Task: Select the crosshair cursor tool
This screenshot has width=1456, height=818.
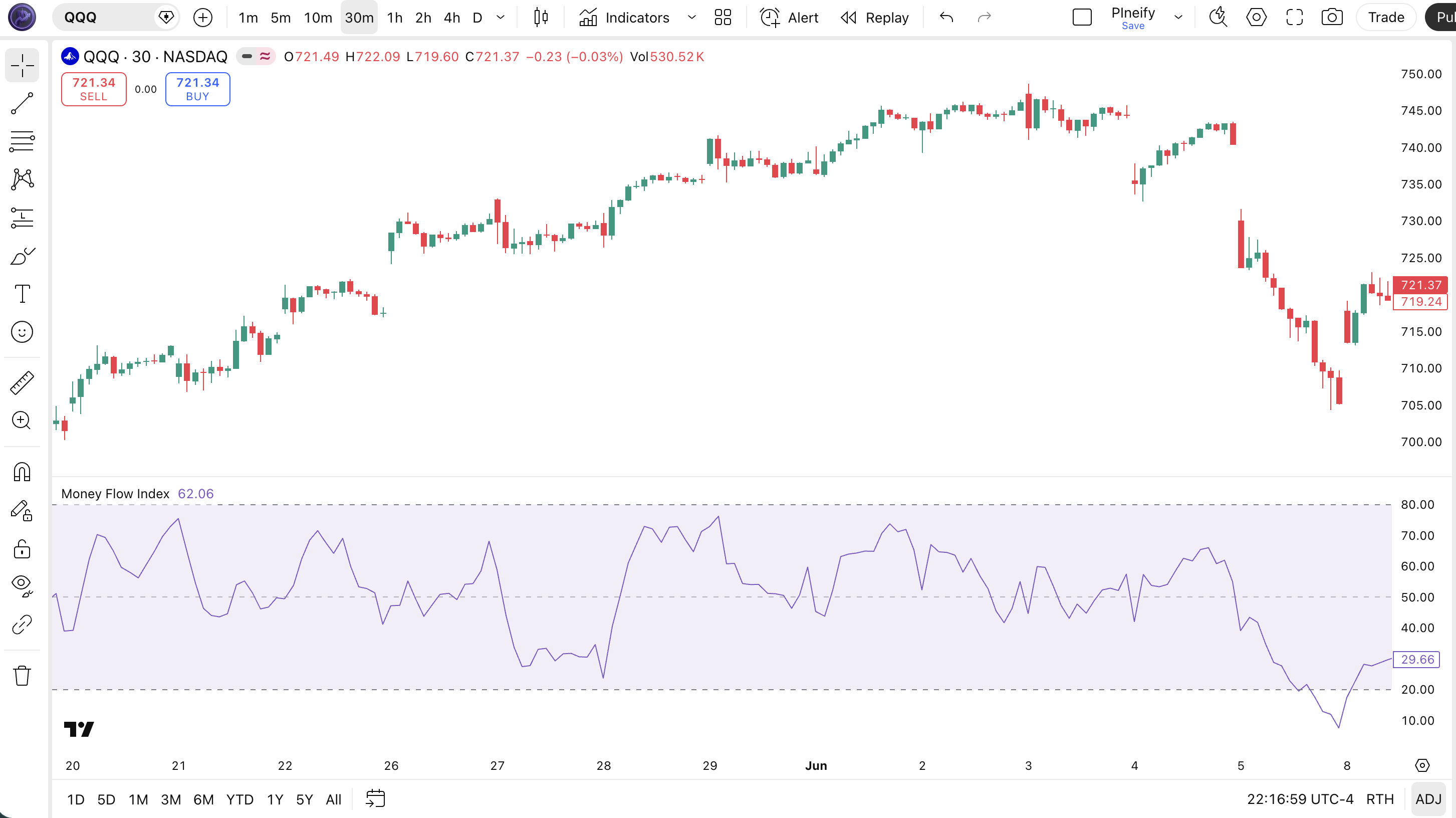Action: [x=22, y=66]
